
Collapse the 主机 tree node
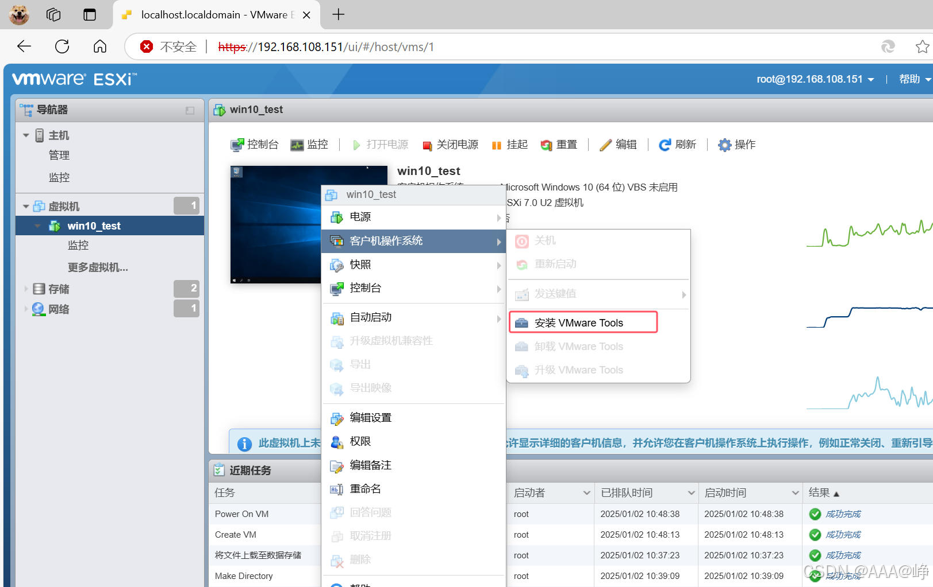click(x=26, y=136)
